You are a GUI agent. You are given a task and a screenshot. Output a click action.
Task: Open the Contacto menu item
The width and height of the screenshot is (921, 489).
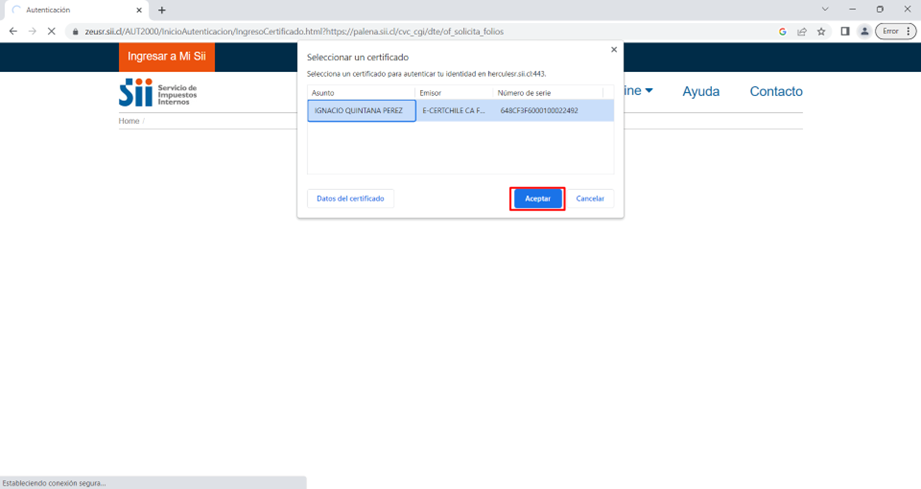click(776, 92)
